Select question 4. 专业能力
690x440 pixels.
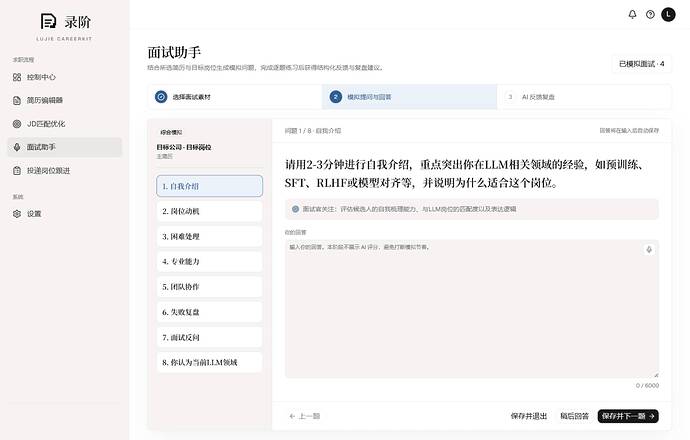[x=209, y=261]
